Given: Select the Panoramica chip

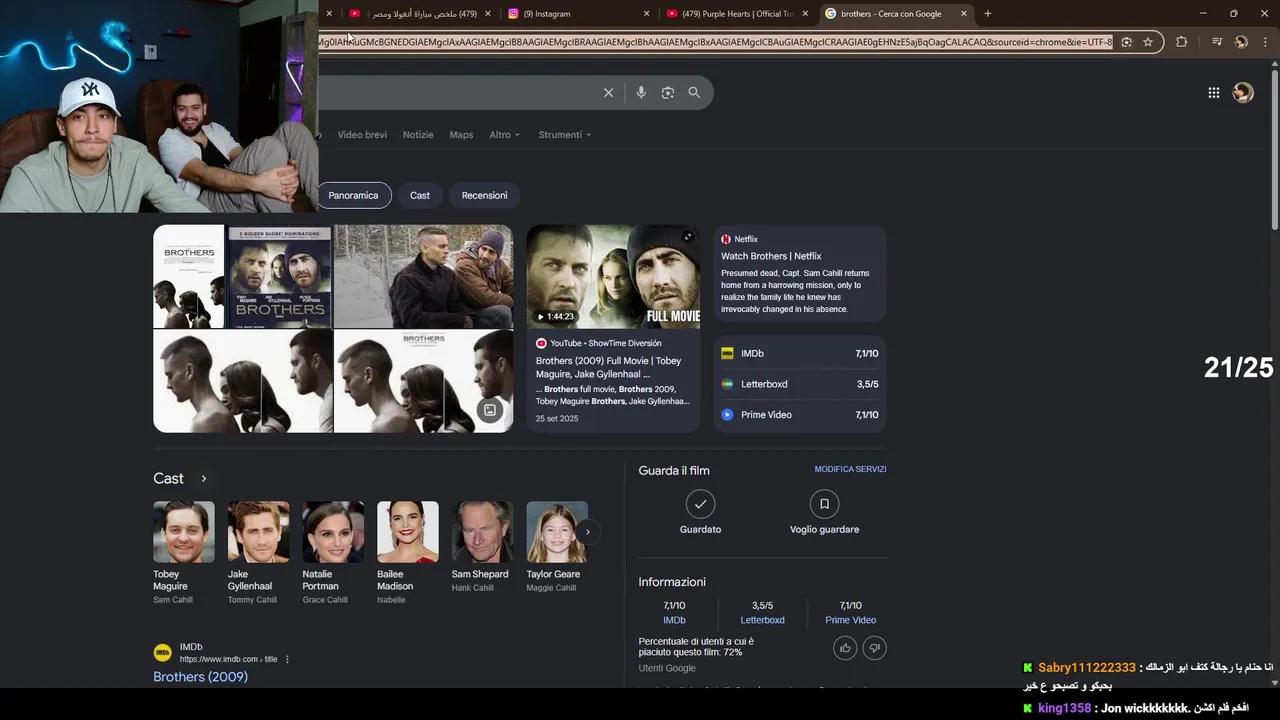Looking at the screenshot, I should (353, 195).
